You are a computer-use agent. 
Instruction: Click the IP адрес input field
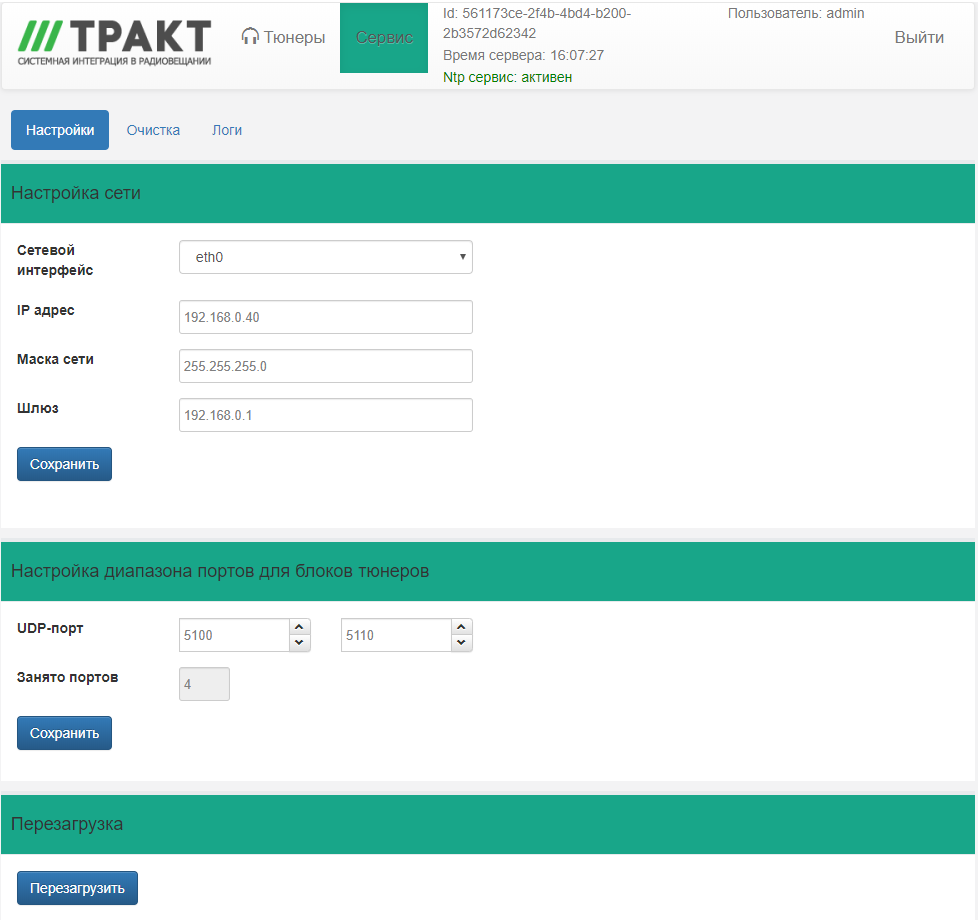pyautogui.click(x=325, y=317)
